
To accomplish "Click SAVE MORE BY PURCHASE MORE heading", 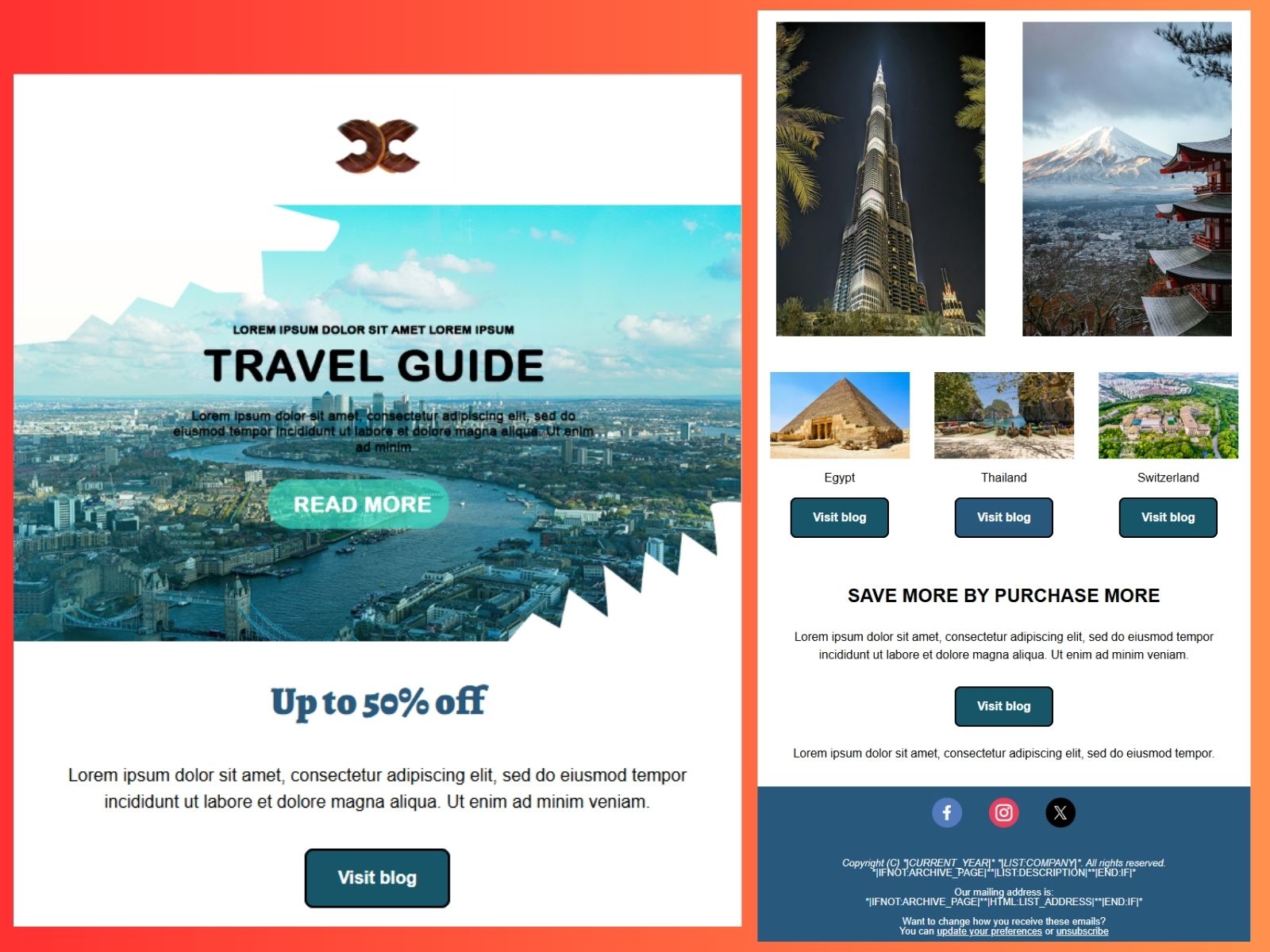I will click(1003, 596).
